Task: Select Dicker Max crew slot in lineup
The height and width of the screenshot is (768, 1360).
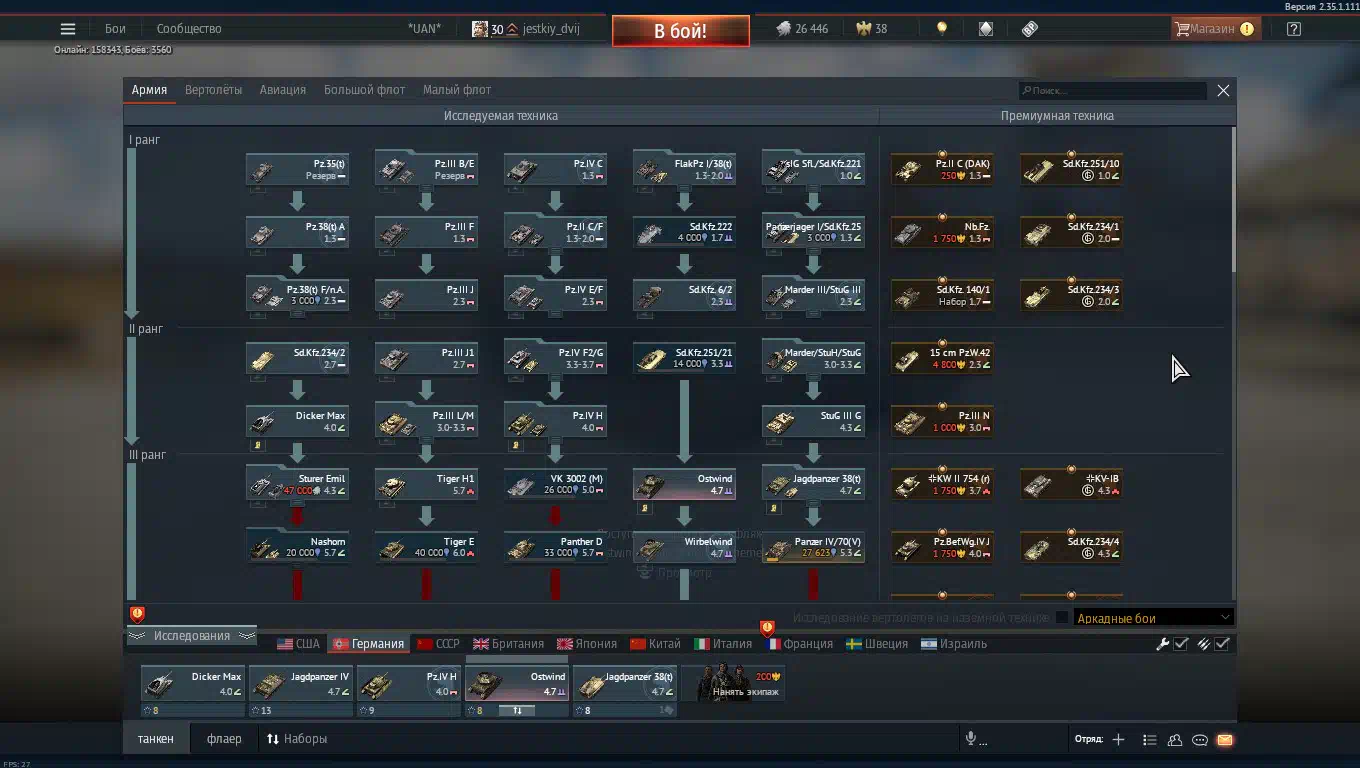Action: [x=193, y=685]
